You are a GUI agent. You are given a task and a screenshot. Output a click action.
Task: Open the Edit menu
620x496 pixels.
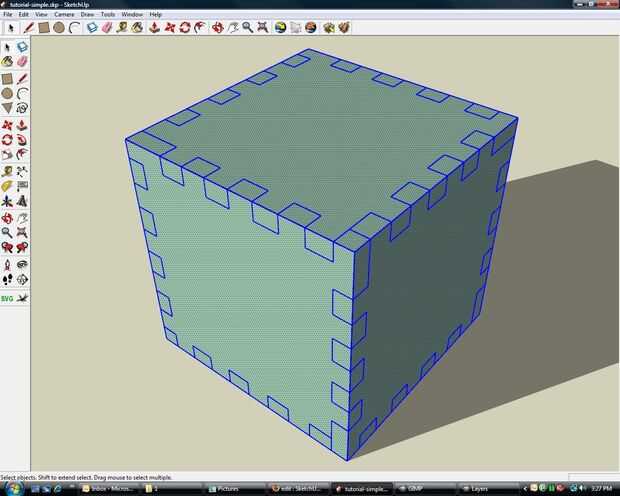pyautogui.click(x=24, y=14)
